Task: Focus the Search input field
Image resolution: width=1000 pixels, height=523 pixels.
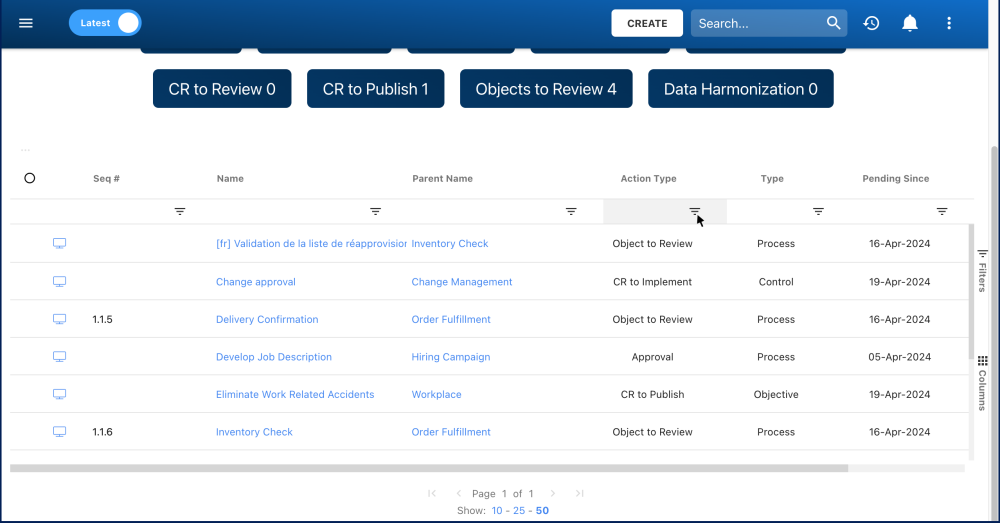Action: click(x=758, y=23)
